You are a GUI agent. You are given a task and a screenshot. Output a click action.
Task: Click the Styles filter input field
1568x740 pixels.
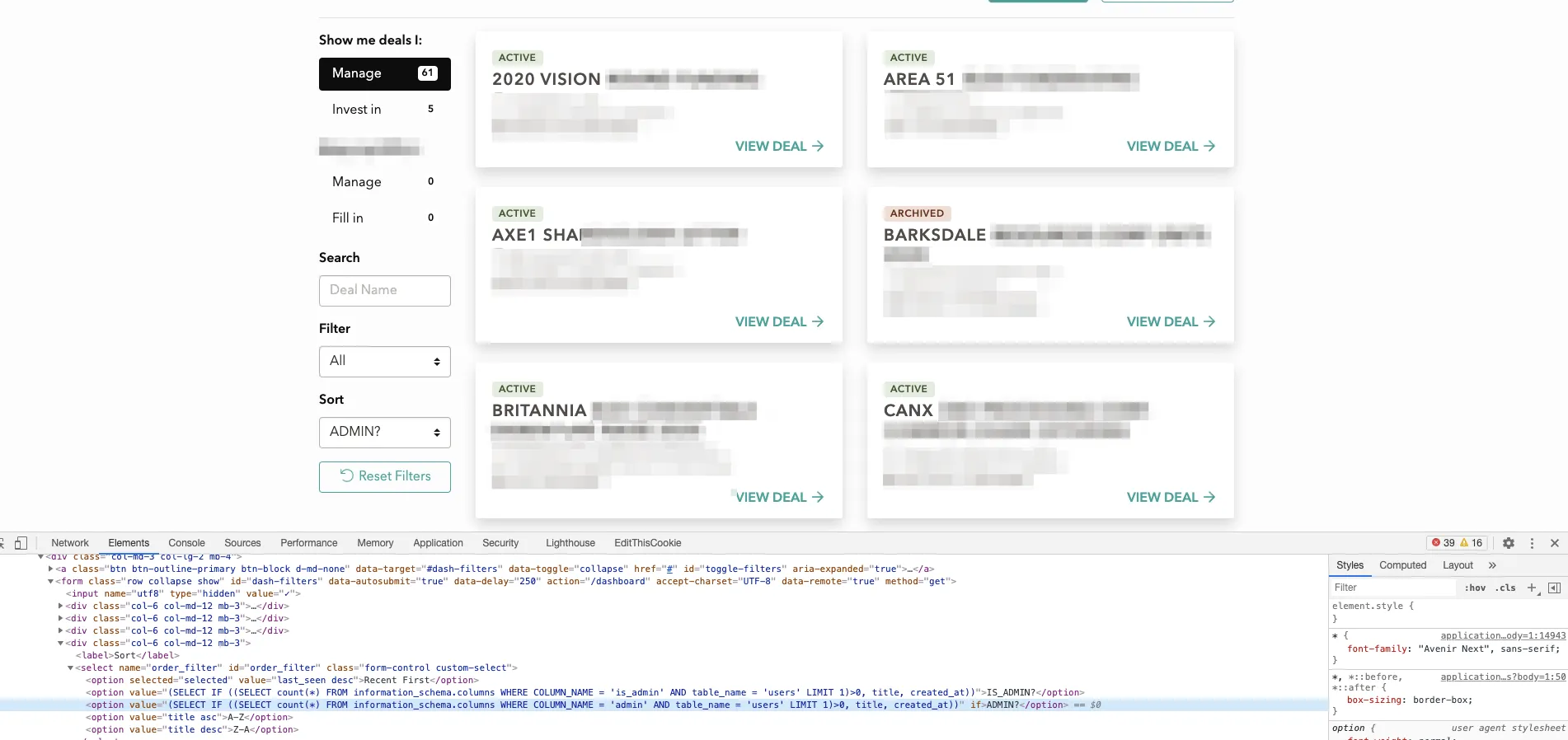(x=1393, y=588)
